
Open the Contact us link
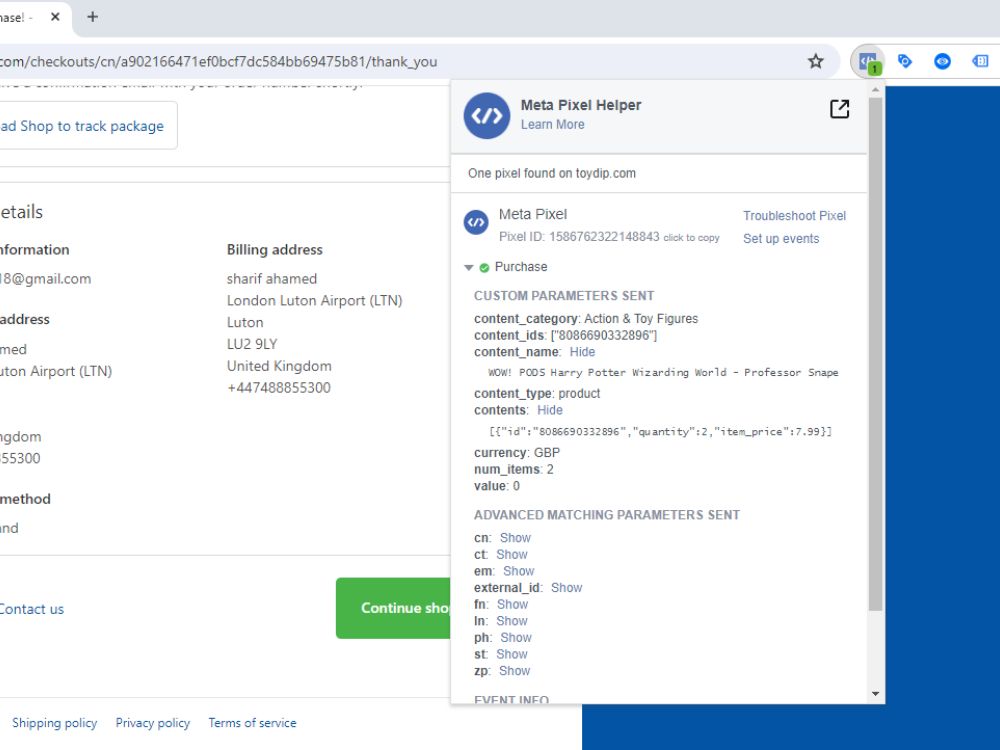(32, 609)
